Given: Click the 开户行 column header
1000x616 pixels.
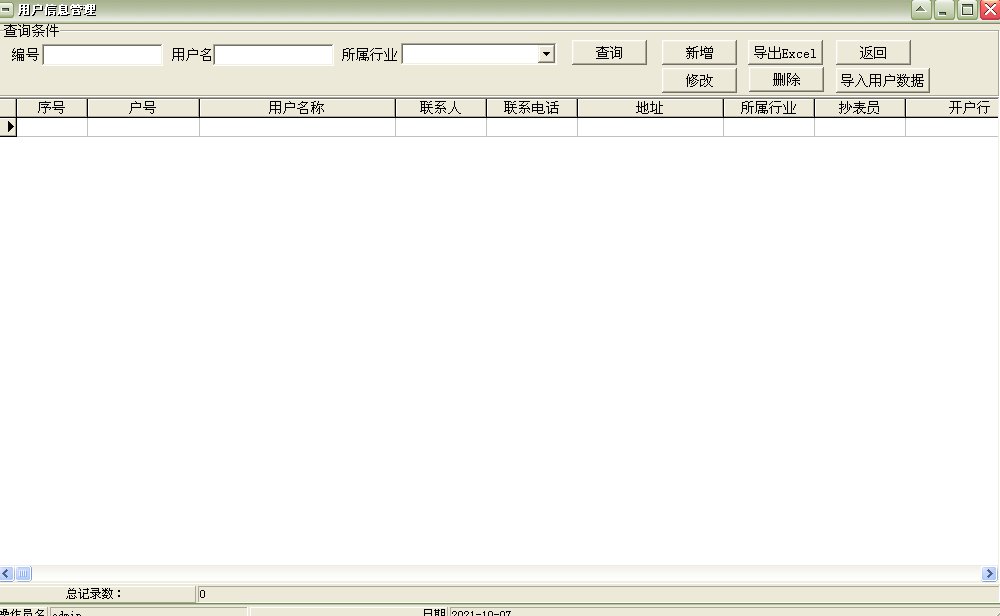Looking at the screenshot, I should [953, 108].
